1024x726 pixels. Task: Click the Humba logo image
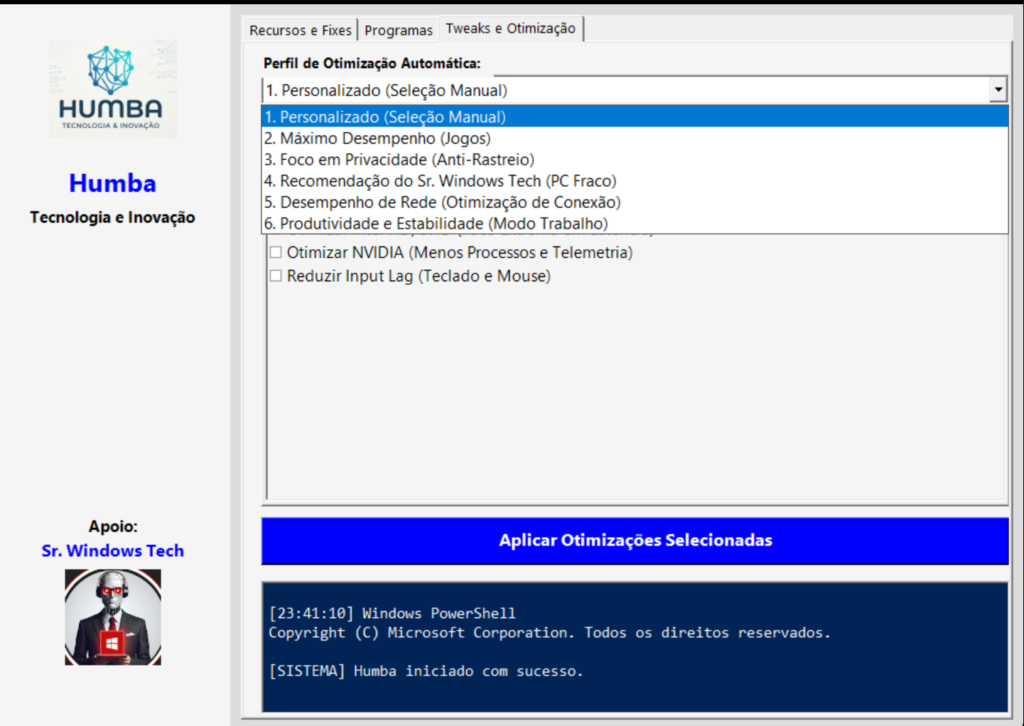[113, 89]
